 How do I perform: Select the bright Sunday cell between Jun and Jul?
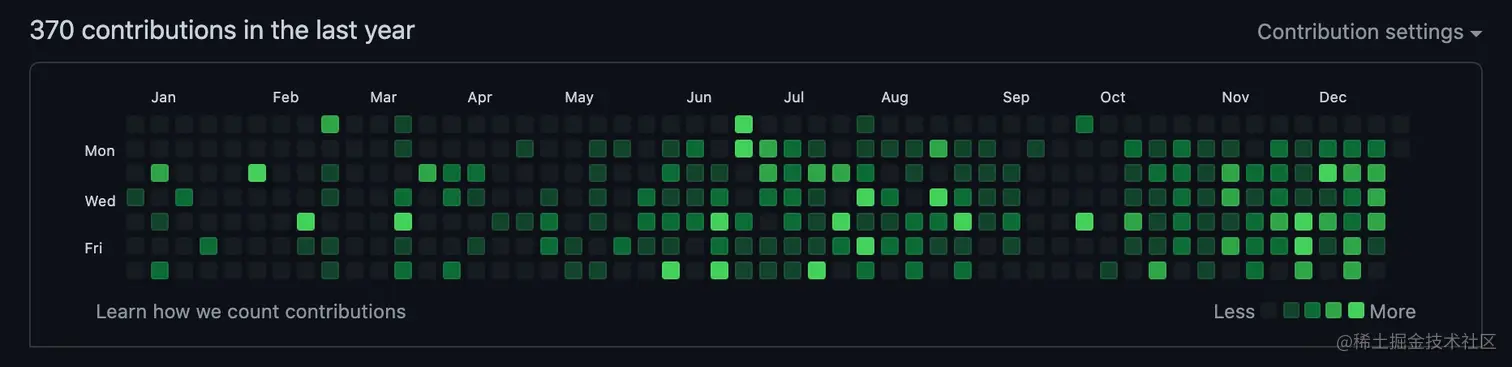[744, 124]
